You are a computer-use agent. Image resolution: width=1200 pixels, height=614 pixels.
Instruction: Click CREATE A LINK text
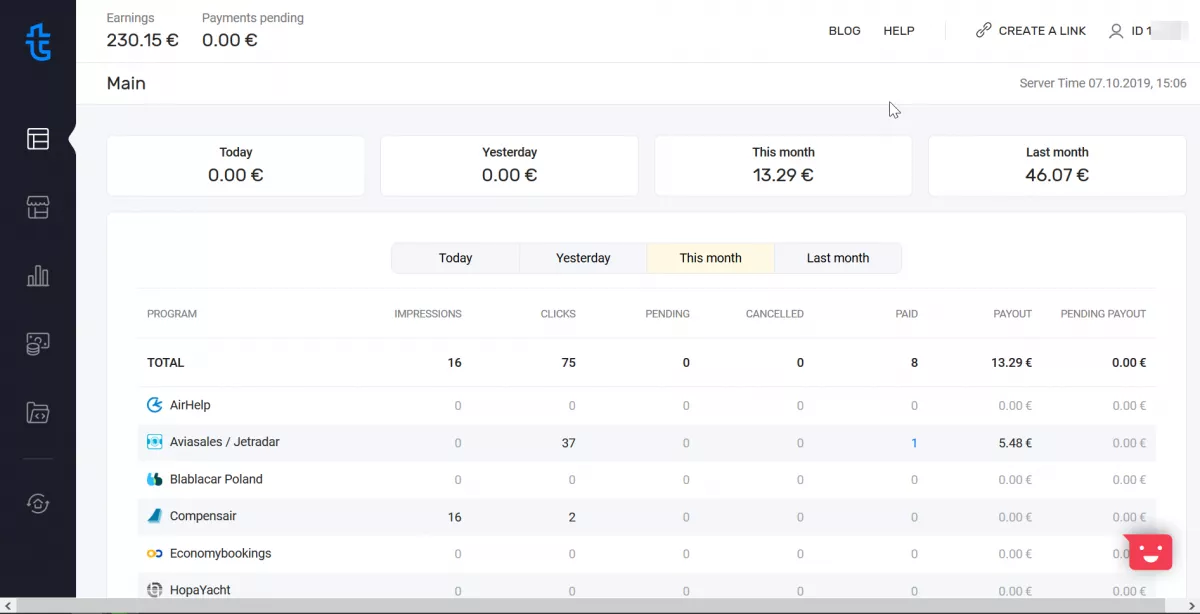[1042, 31]
